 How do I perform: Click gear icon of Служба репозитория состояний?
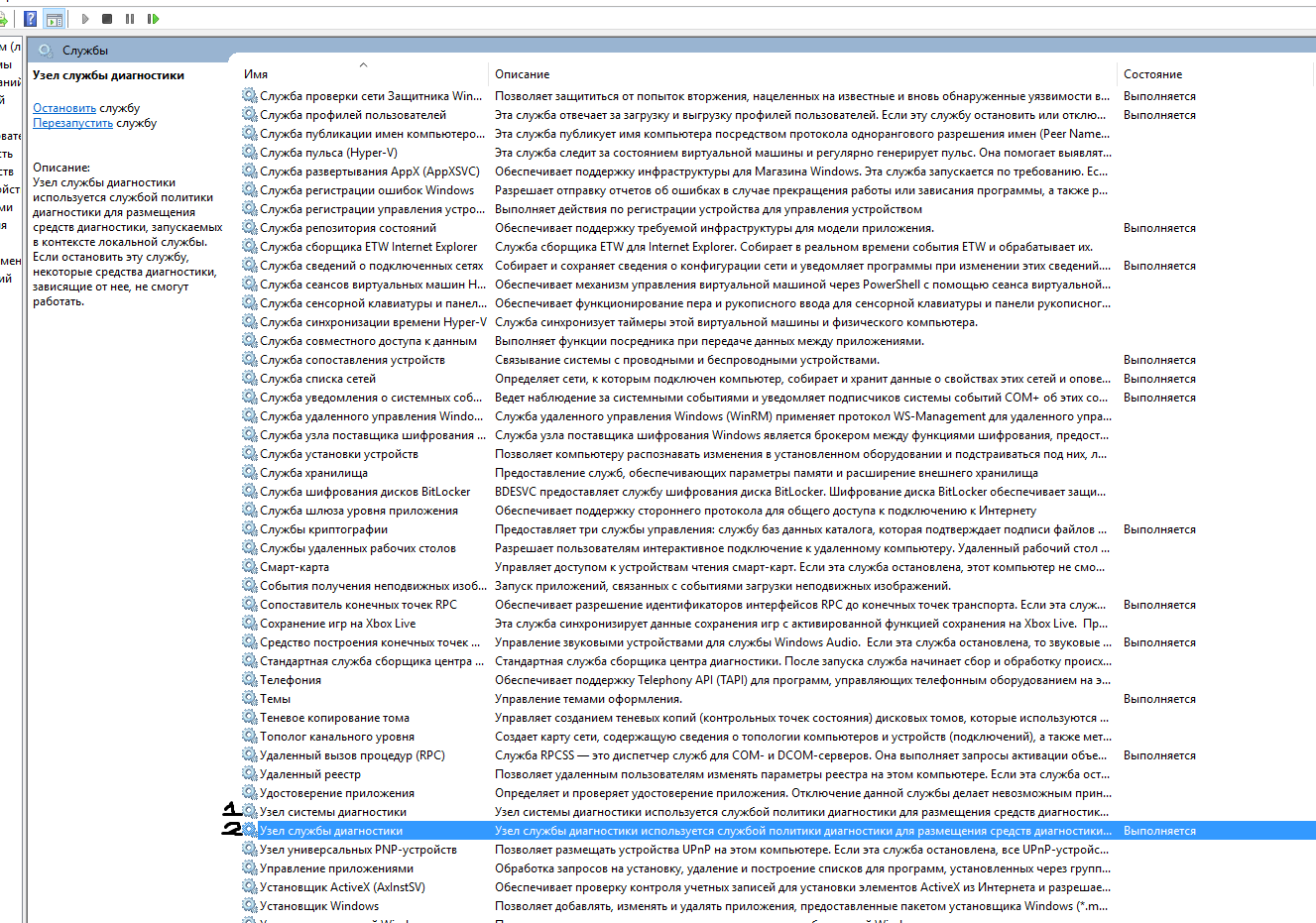coord(250,228)
